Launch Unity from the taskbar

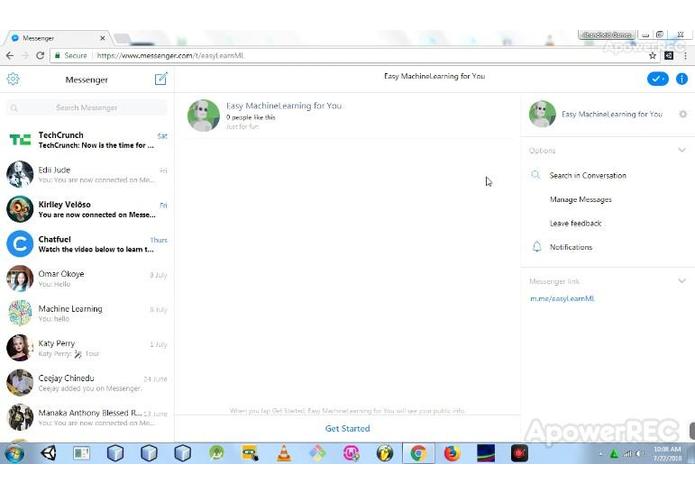(x=48, y=453)
